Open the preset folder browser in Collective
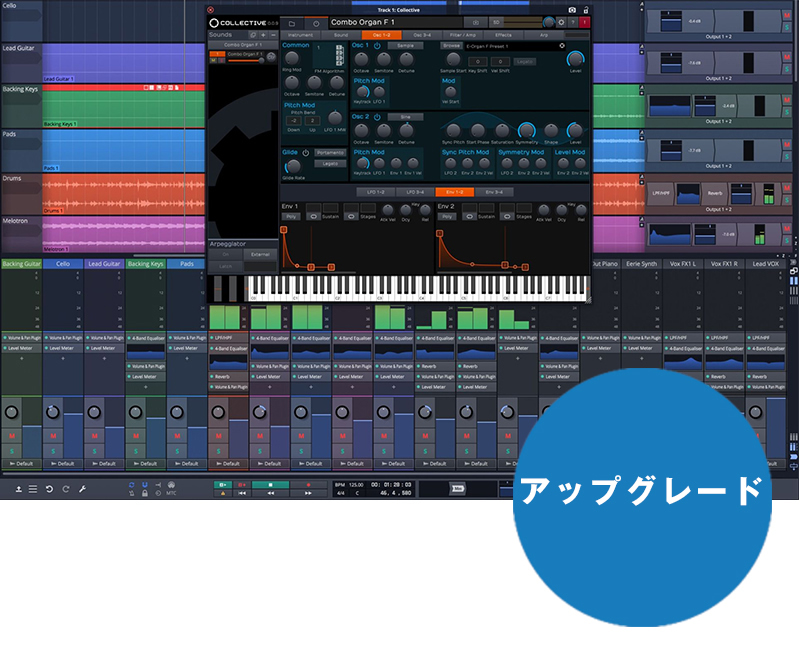Viewport: 800px width, 649px height. pyautogui.click(x=292, y=23)
